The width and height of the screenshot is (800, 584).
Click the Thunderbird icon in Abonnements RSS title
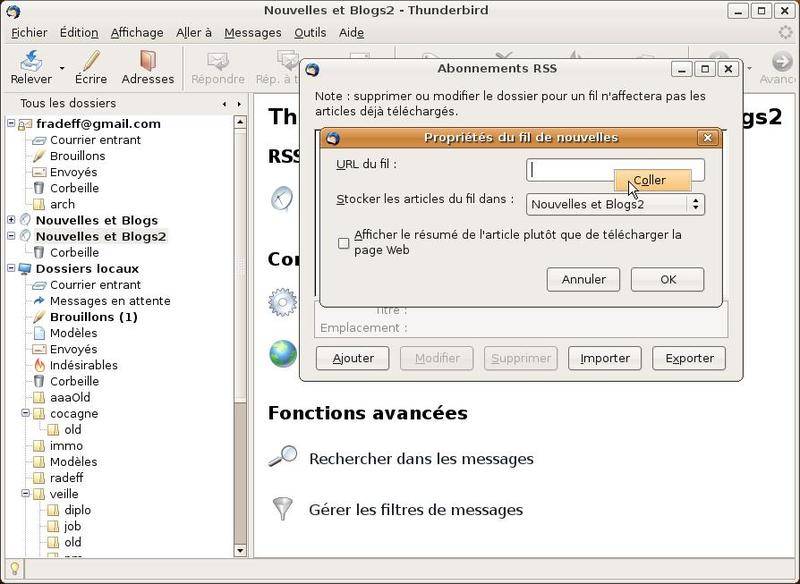[312, 69]
